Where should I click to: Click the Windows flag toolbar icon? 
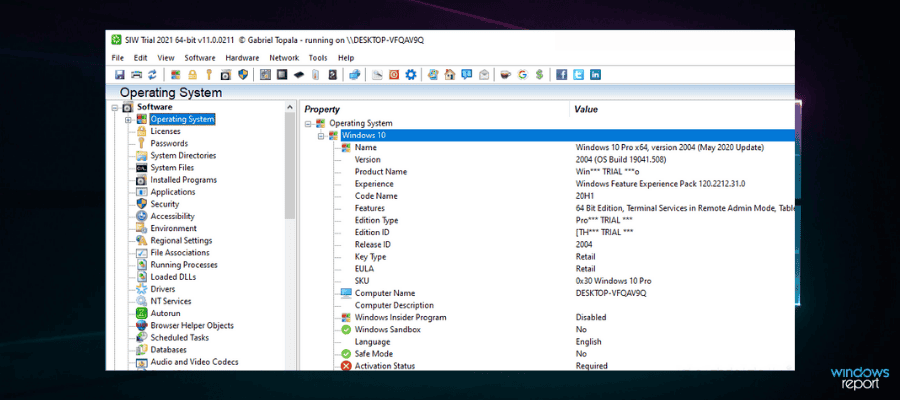pos(176,75)
